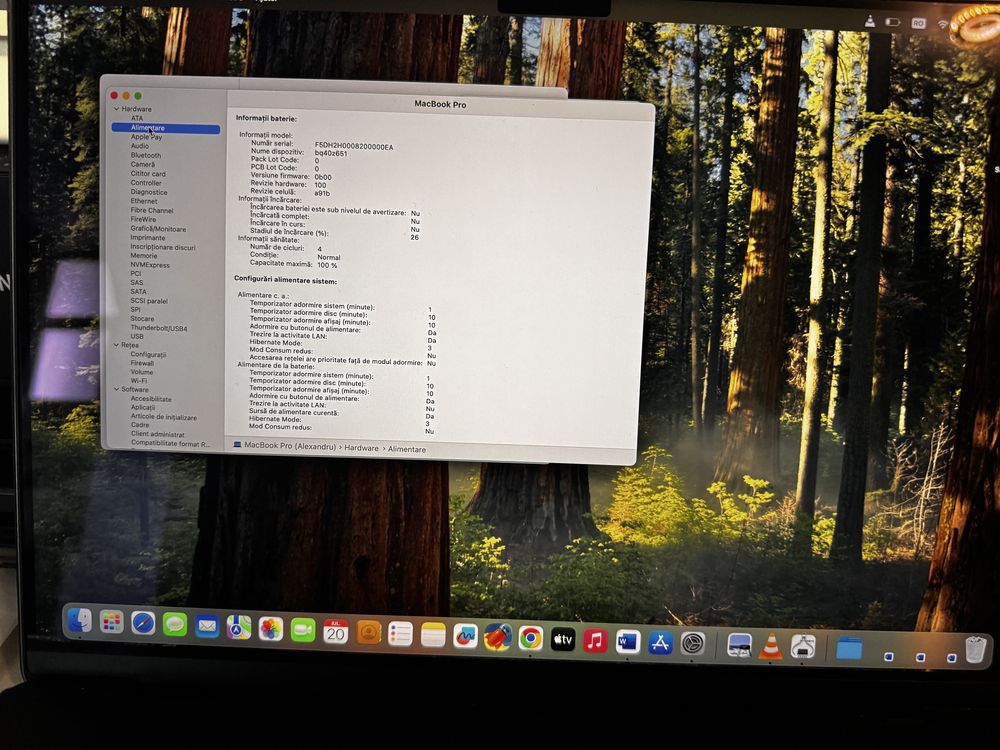
Task: Collapse the Hardware section in the sidebar
Action: tap(116, 109)
